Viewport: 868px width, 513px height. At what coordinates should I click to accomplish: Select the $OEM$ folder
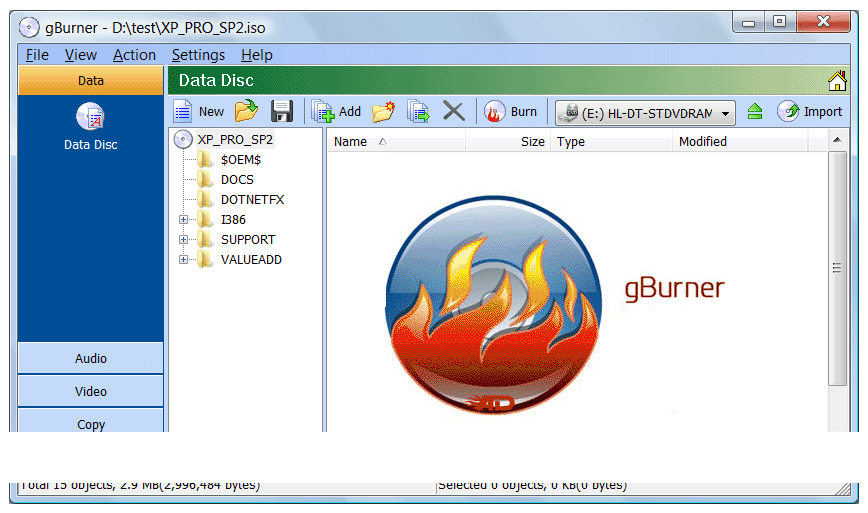coord(240,159)
